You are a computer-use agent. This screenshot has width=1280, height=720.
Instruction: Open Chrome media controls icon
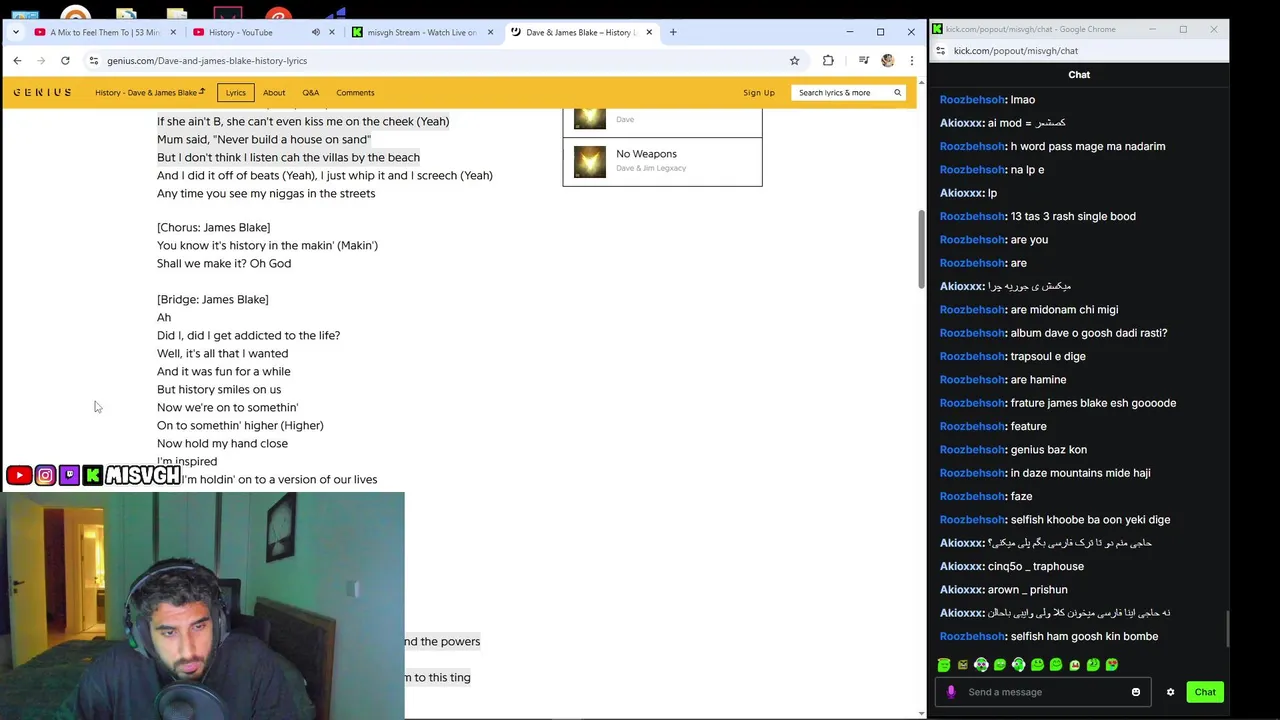pos(863,60)
